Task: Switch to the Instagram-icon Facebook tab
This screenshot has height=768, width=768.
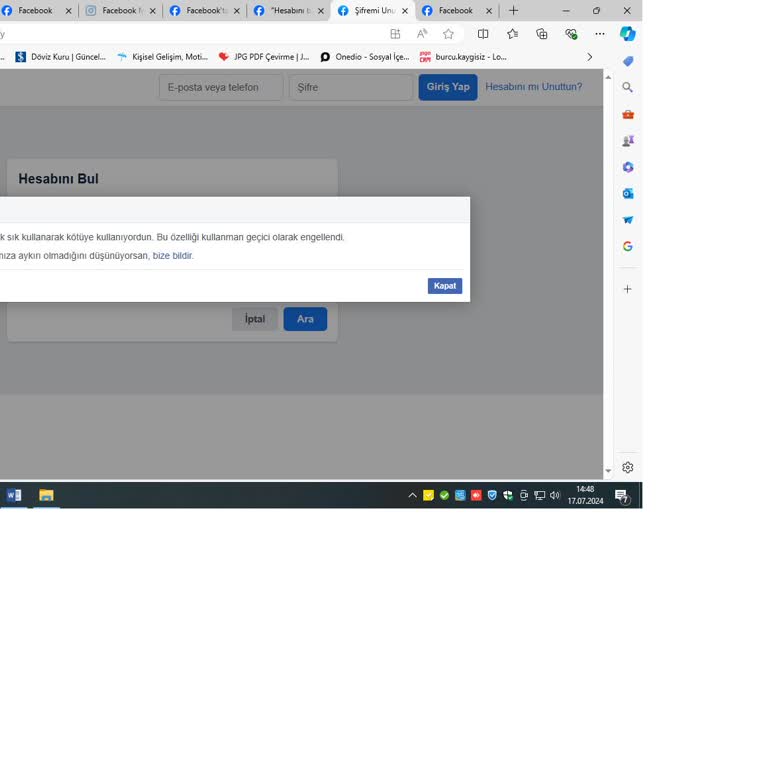Action: [x=120, y=10]
